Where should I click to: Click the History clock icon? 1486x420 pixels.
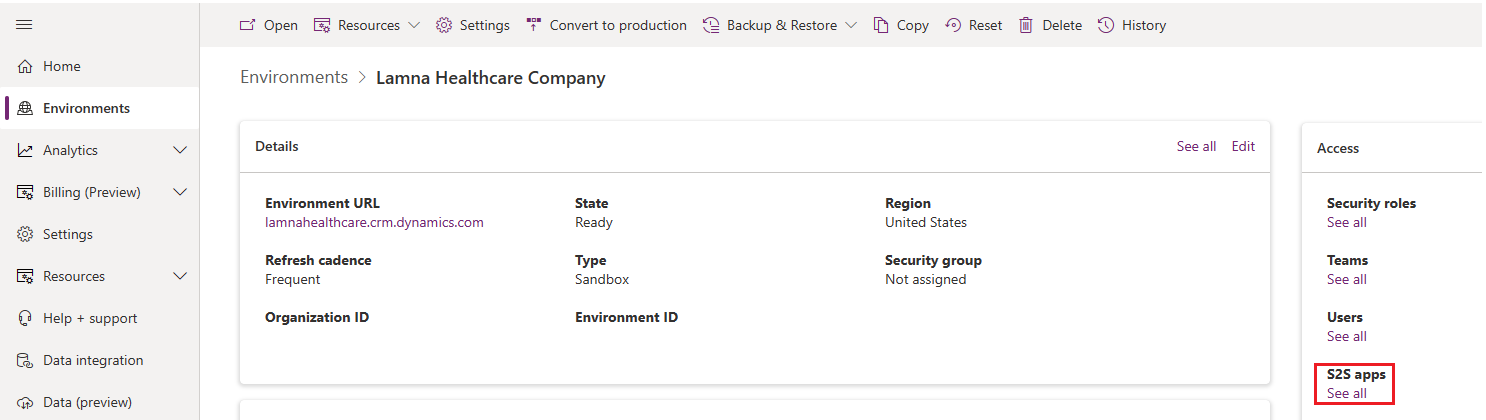pyautogui.click(x=1106, y=25)
